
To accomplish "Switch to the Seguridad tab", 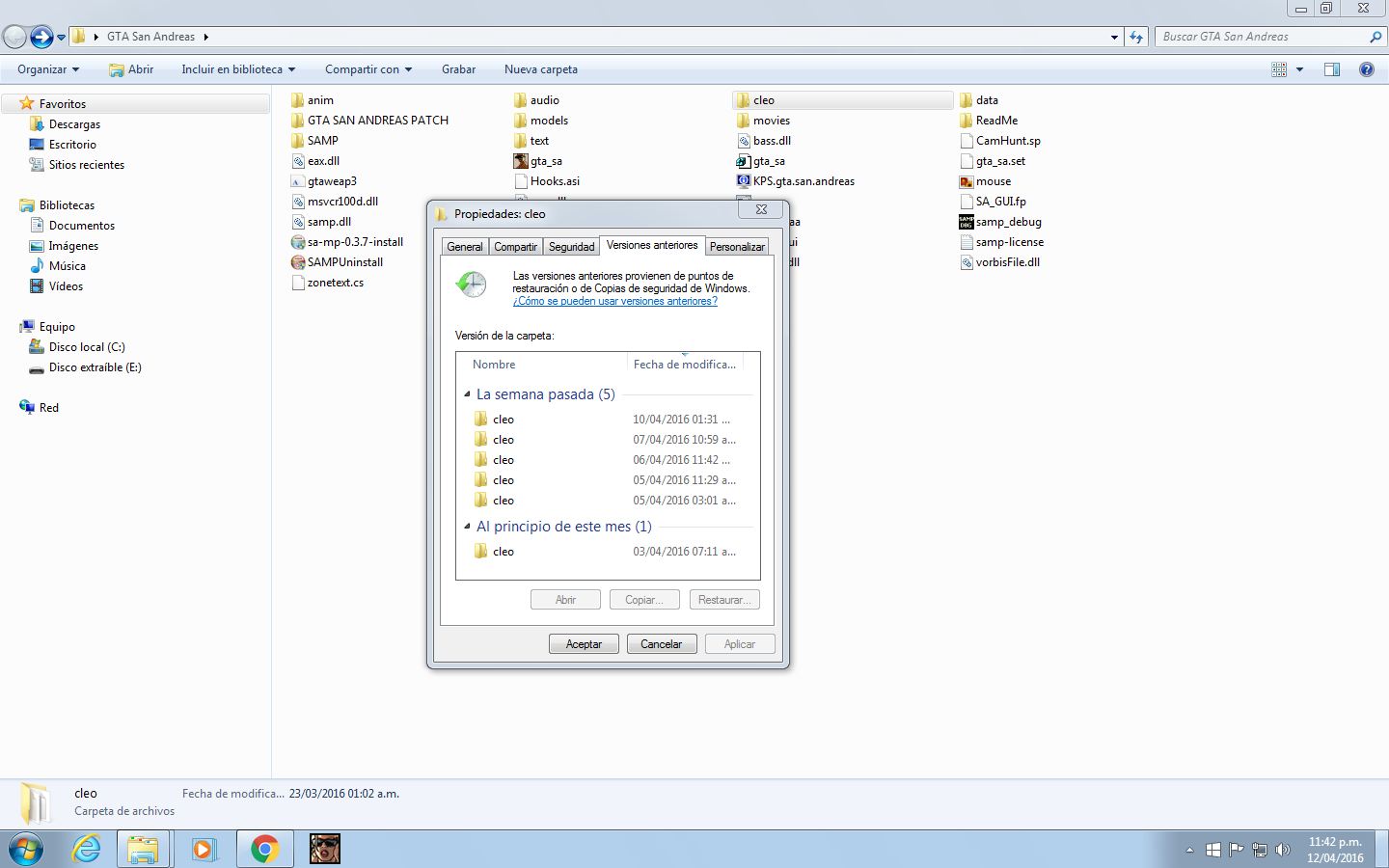I will (571, 247).
